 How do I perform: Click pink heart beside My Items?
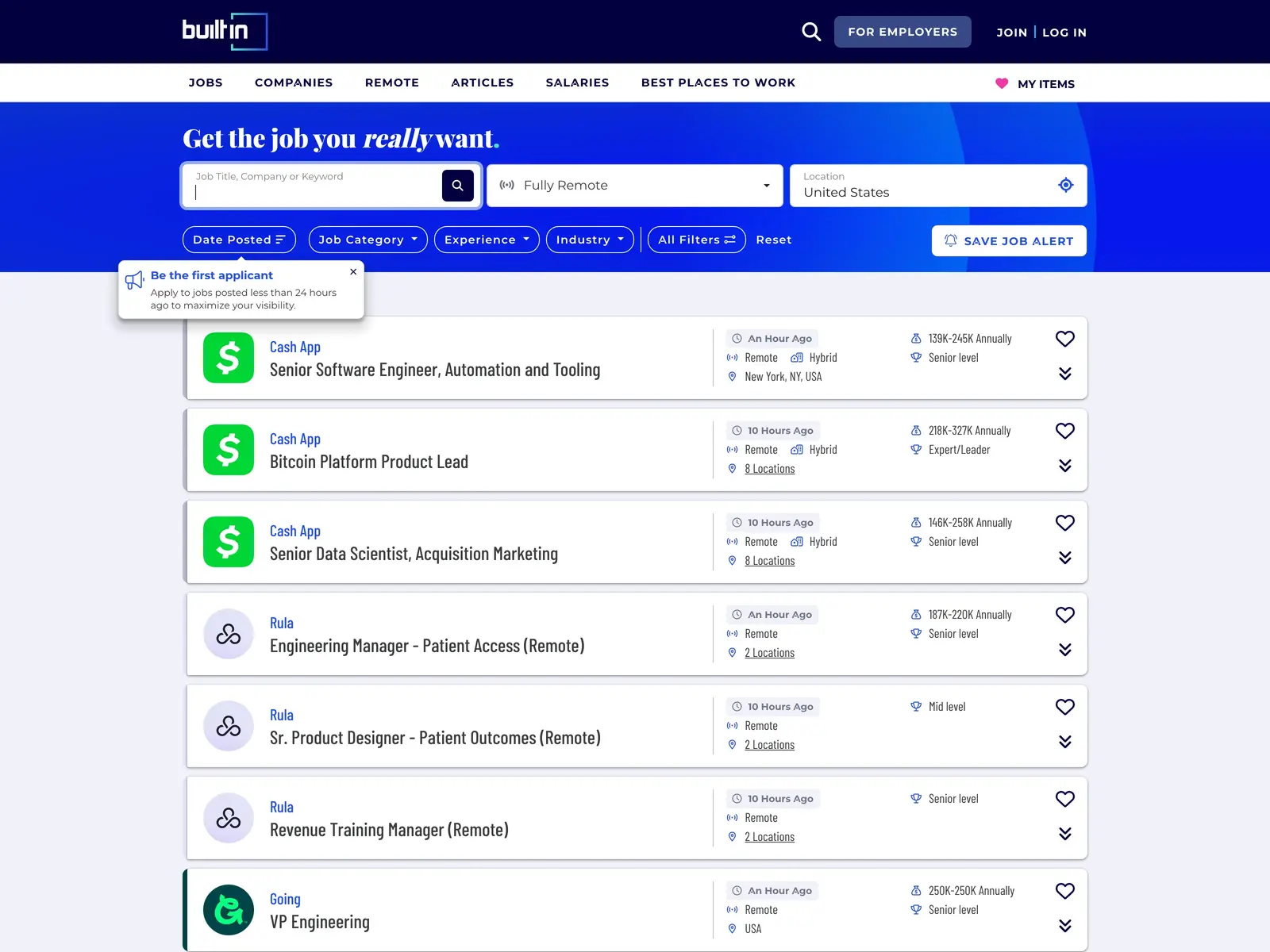(1002, 83)
